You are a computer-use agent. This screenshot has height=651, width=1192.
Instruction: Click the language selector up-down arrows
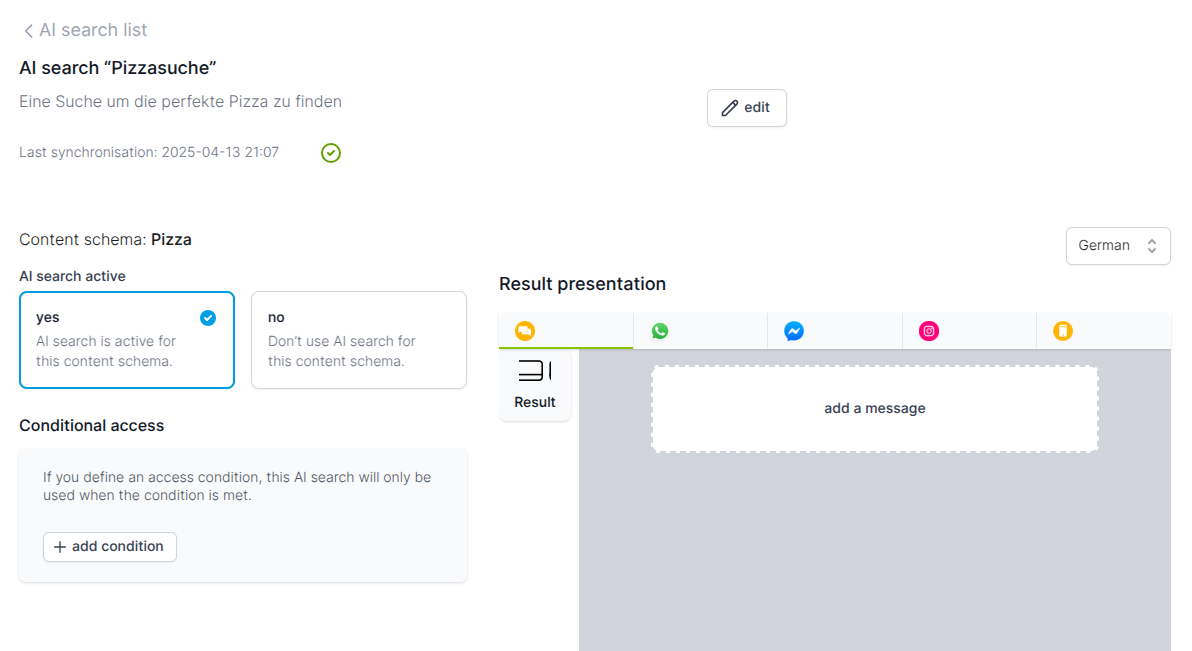click(x=1152, y=246)
